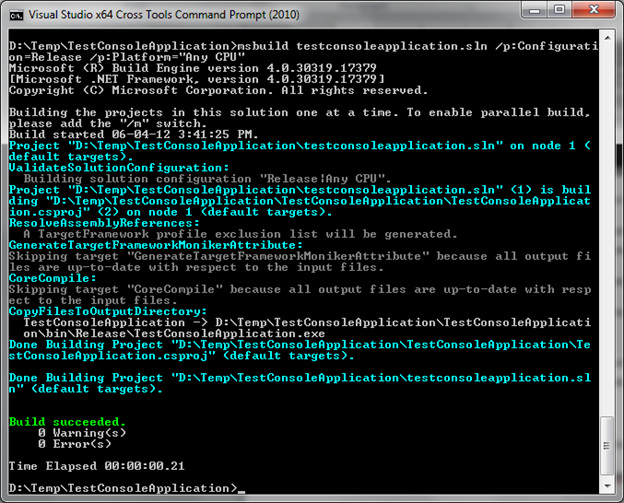Click the vertical scrollbar thumb
This screenshot has width=624, height=503.
pos(607,445)
